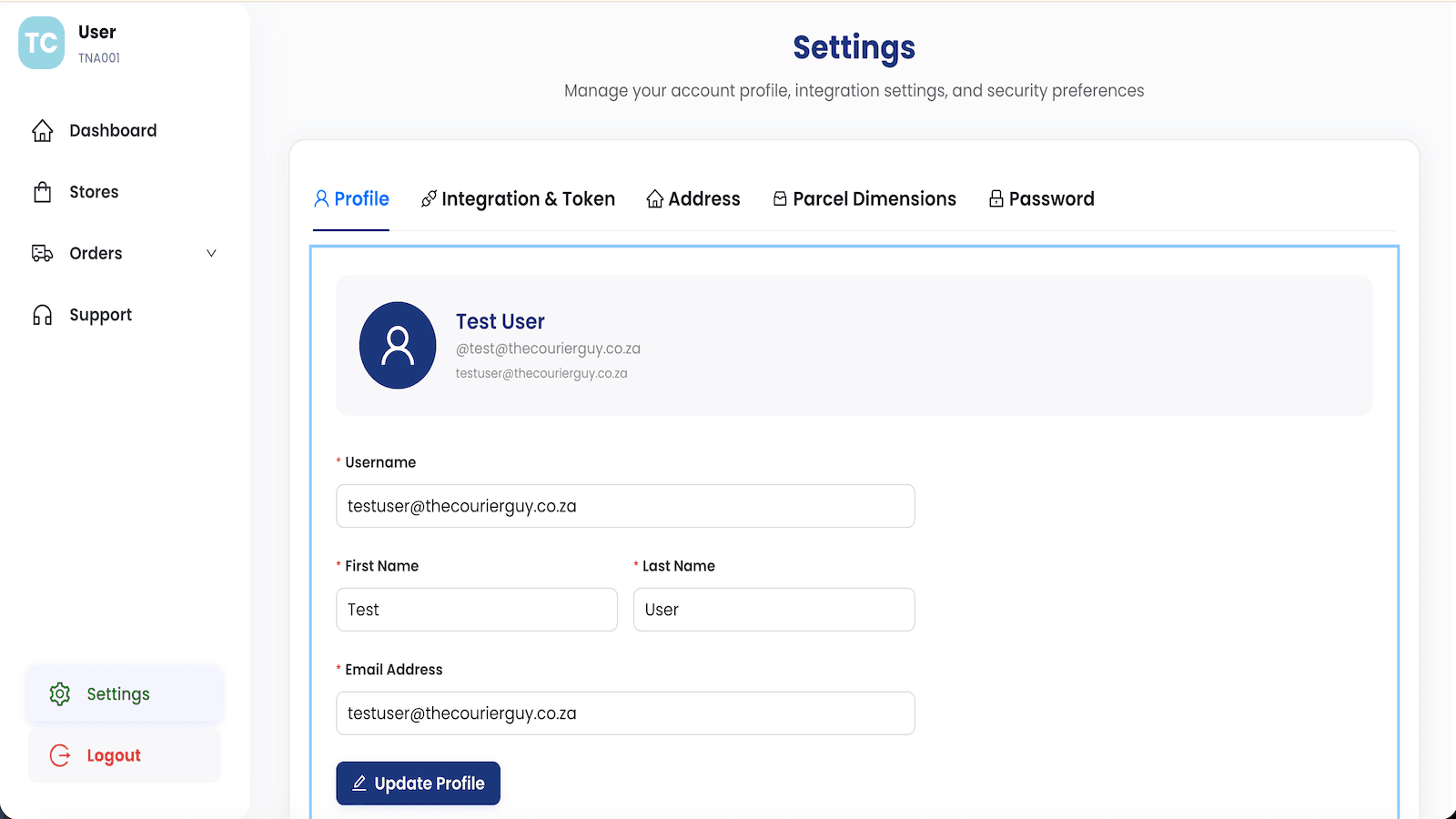Switch to the Integration & Token tab

click(518, 198)
